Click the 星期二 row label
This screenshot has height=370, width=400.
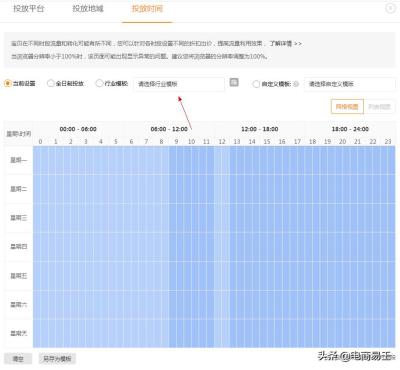tap(19, 189)
